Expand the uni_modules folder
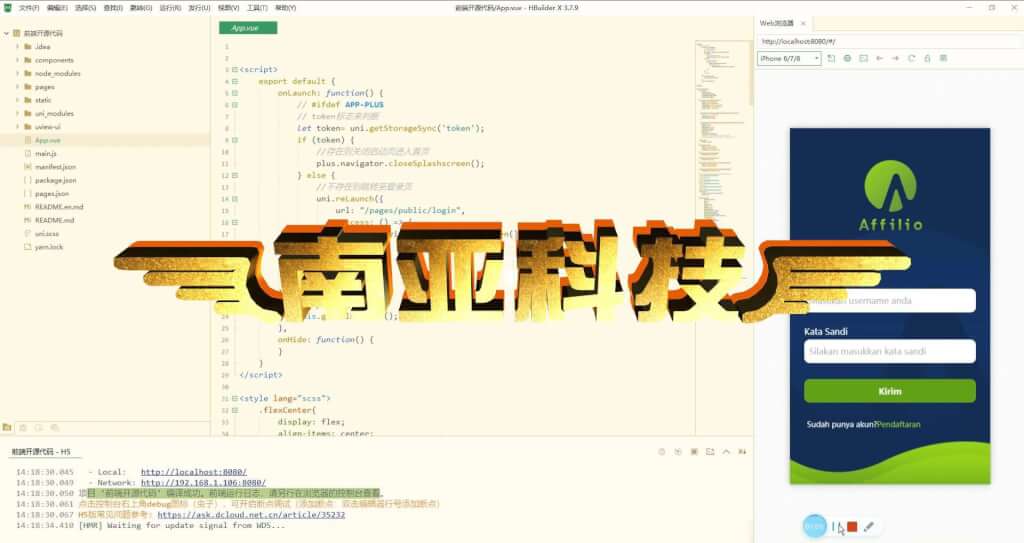 [x=18, y=114]
